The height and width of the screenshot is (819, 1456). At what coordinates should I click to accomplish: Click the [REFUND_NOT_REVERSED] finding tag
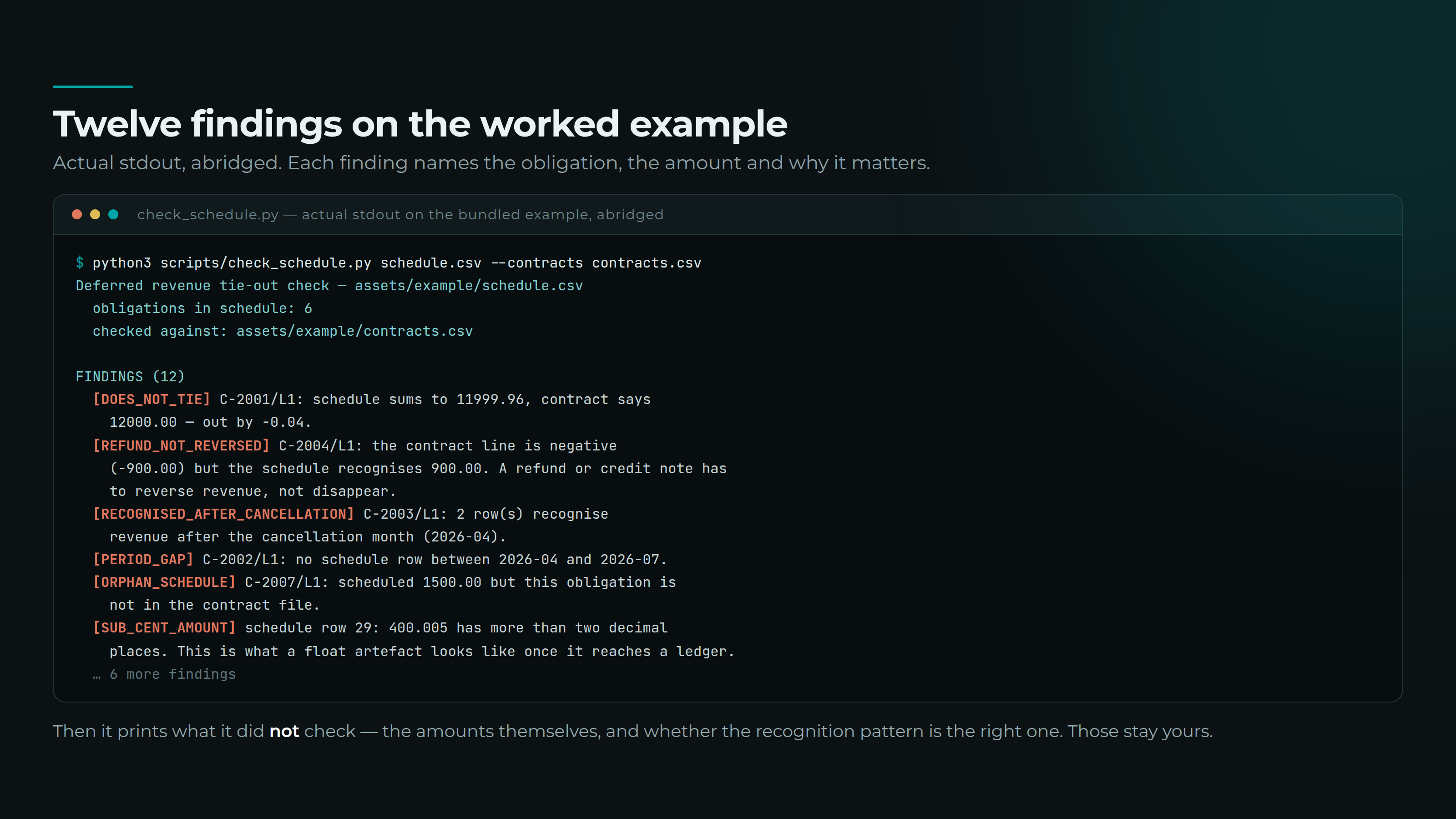pyautogui.click(x=181, y=445)
